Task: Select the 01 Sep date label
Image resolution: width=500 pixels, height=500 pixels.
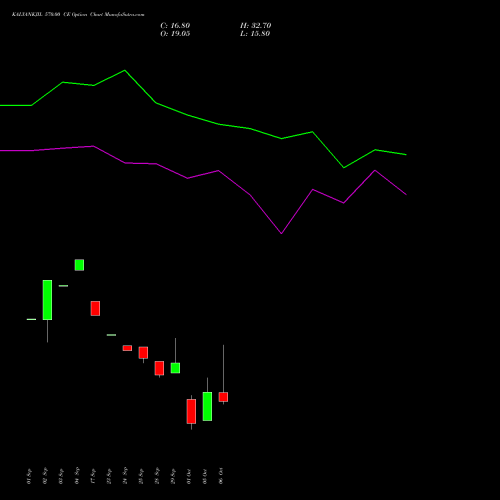Action: click(x=29, y=476)
